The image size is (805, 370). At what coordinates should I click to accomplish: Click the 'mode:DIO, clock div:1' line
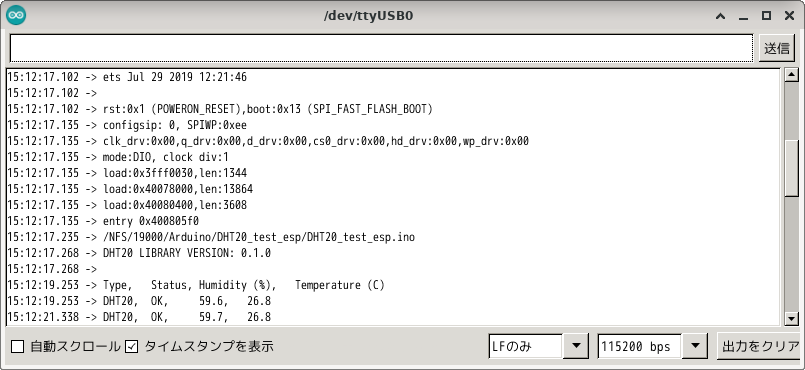[118, 157]
